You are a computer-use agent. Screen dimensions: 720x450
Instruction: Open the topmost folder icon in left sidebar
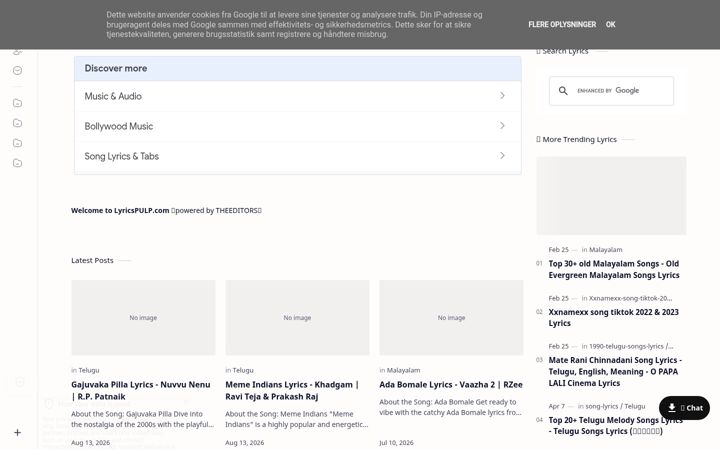pyautogui.click(x=17, y=103)
